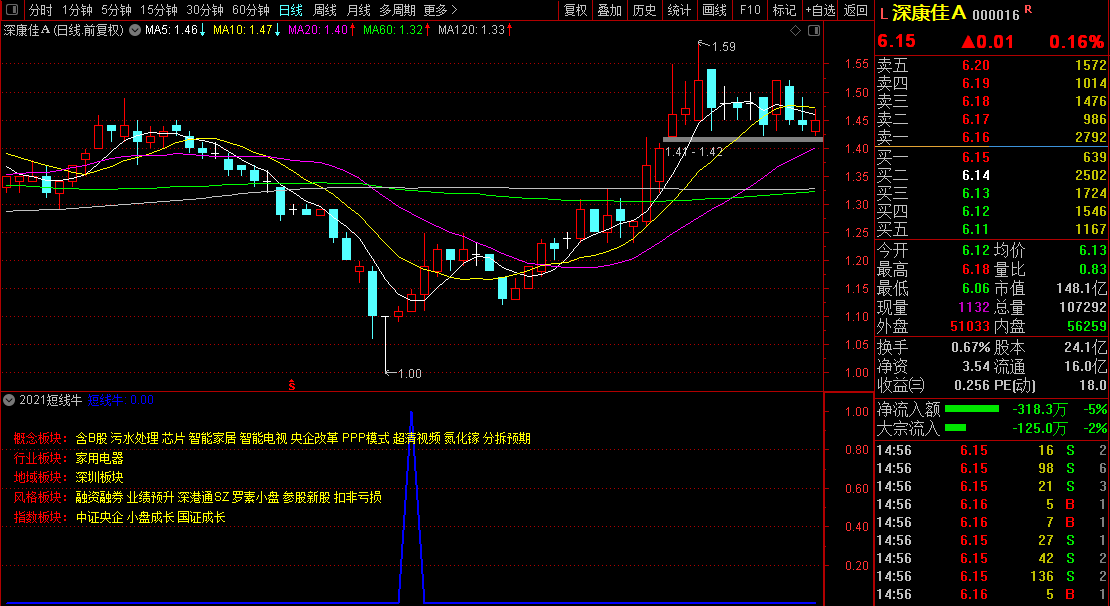Click the red S marker below the chart
Image resolution: width=1110 pixels, height=606 pixels.
coord(292,384)
